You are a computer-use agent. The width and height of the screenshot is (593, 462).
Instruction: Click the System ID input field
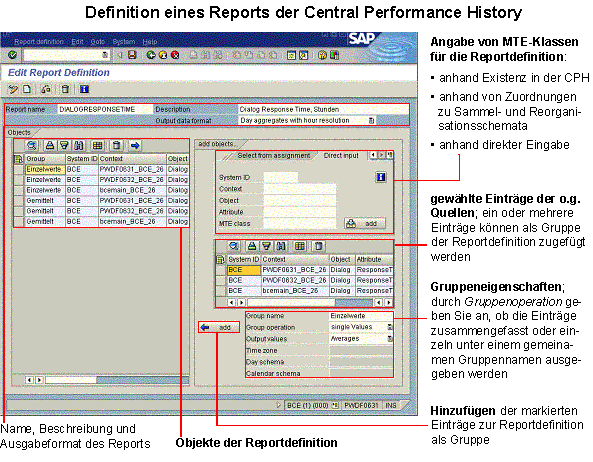[x=281, y=177]
